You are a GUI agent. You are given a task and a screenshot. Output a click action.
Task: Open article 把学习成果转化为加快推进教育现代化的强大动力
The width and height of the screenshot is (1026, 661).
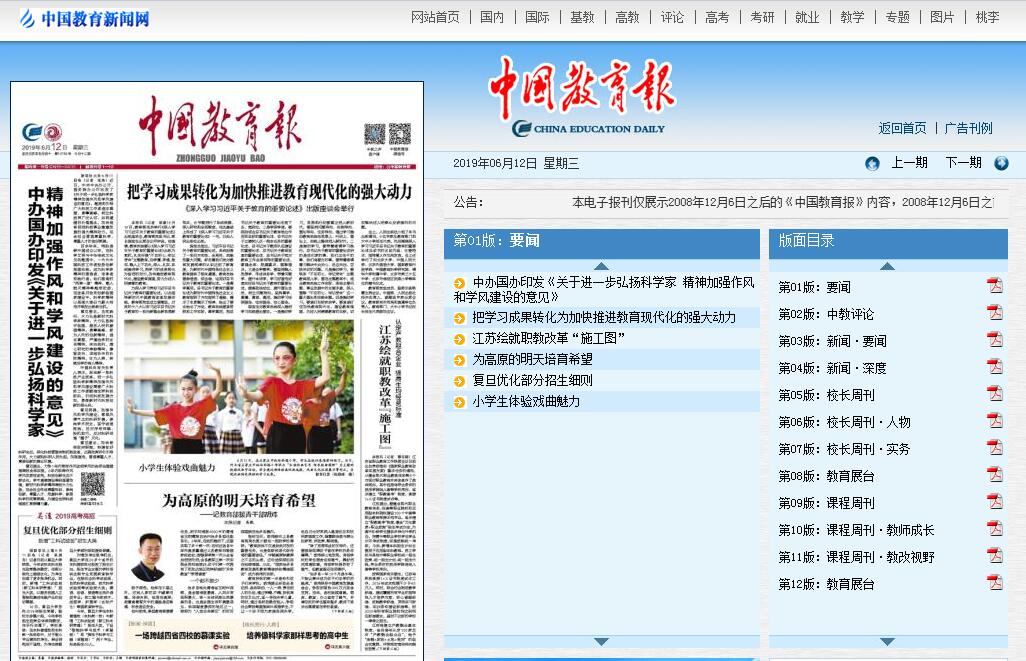[x=604, y=317]
